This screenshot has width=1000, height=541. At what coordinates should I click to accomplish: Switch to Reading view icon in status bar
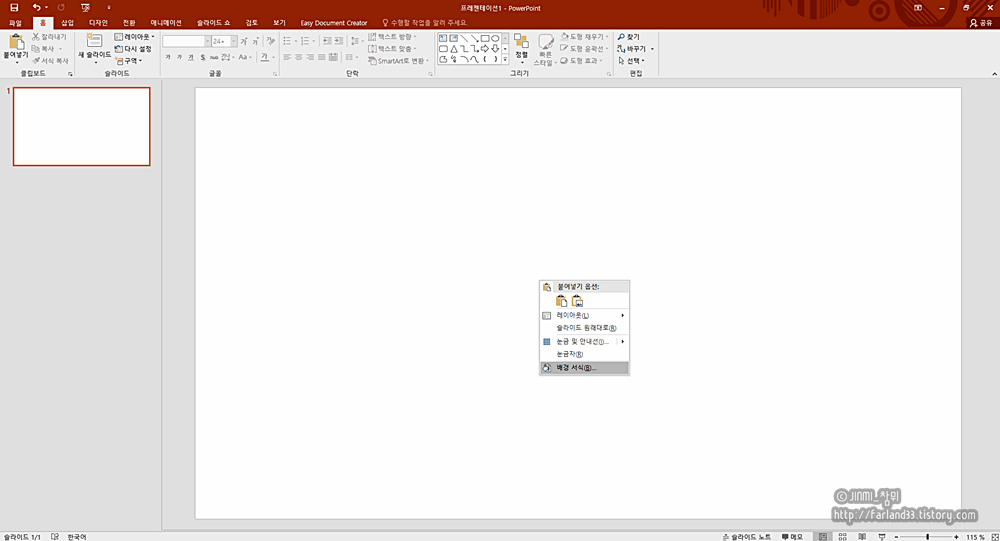(862, 537)
